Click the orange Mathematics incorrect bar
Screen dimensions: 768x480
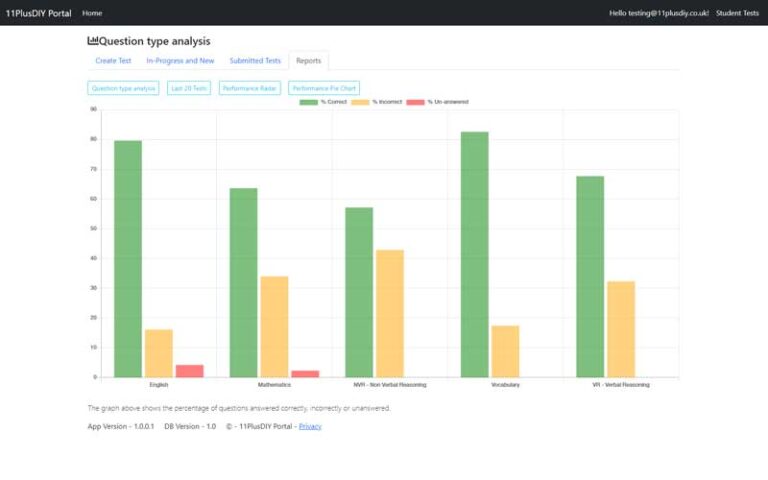click(x=274, y=327)
